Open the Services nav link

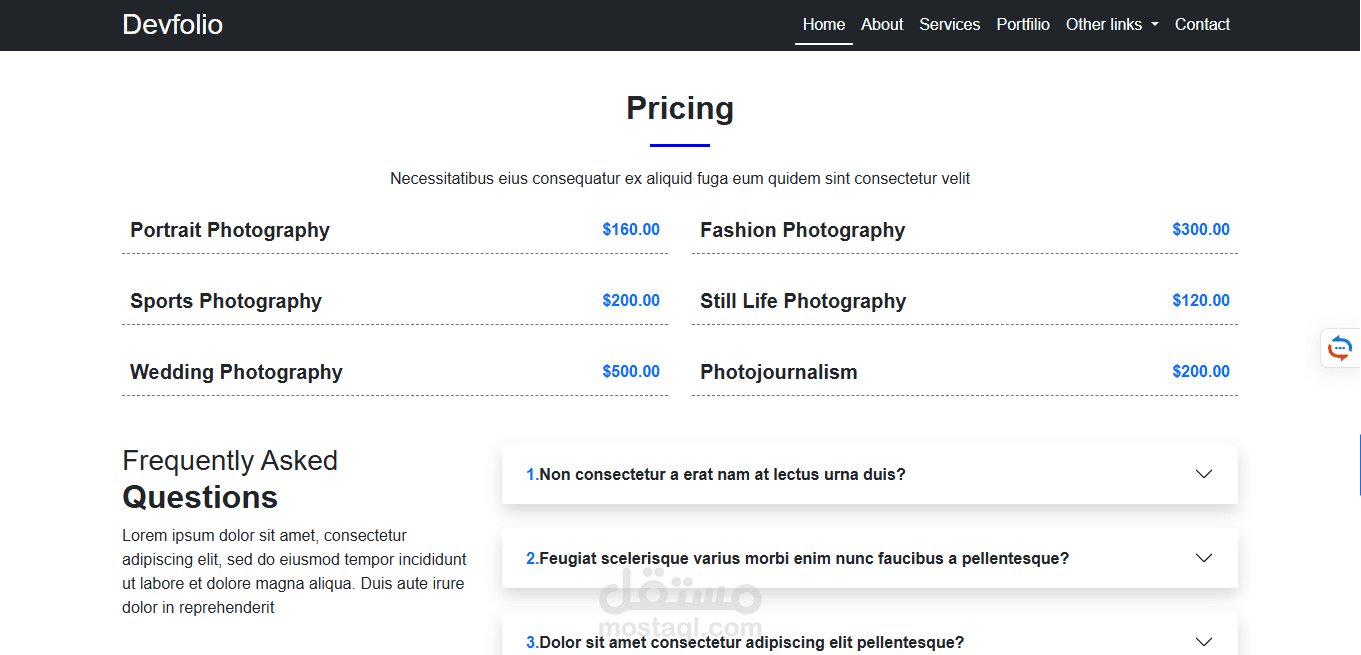pos(950,25)
